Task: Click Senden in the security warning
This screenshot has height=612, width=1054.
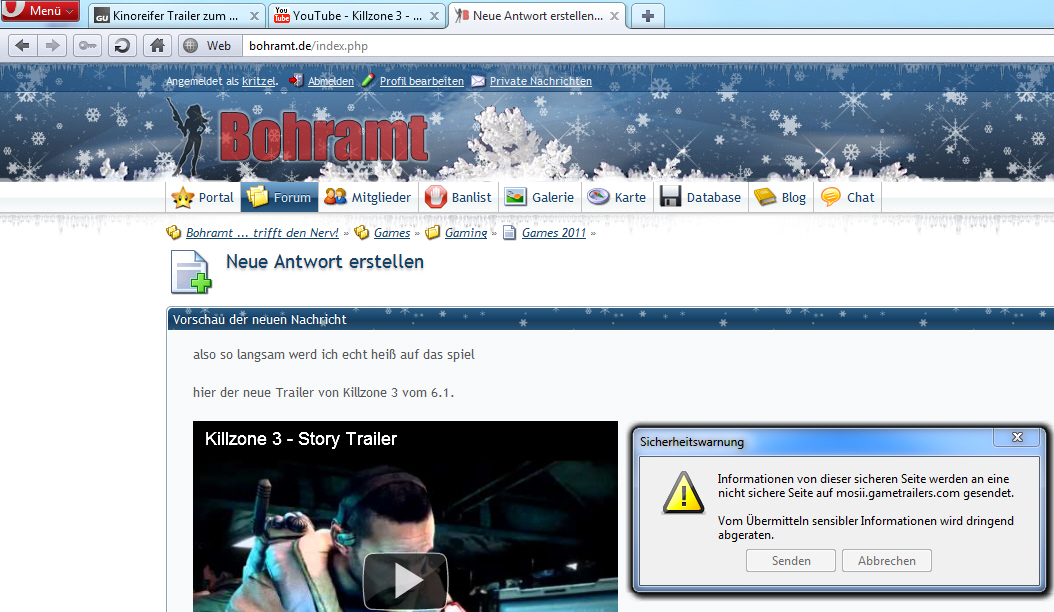Action: pos(791,561)
